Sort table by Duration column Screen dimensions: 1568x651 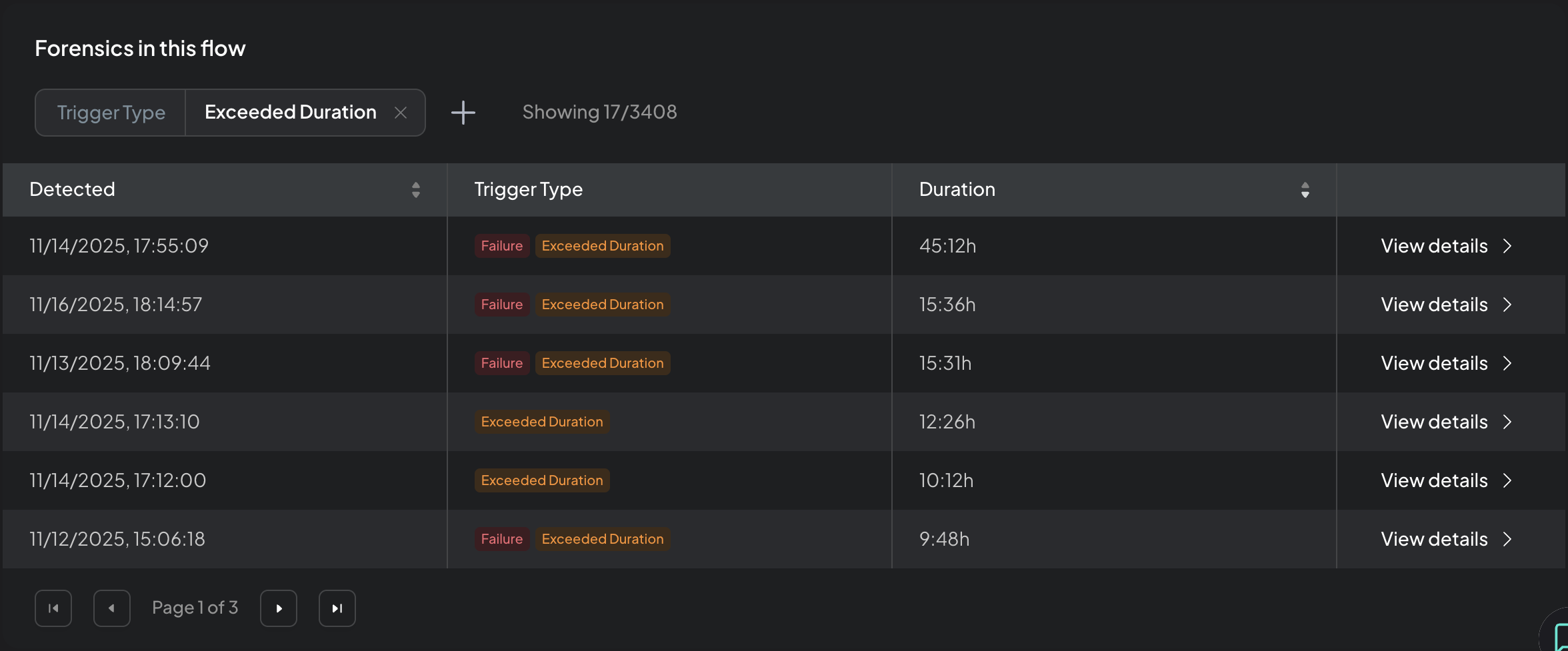coord(1305,190)
